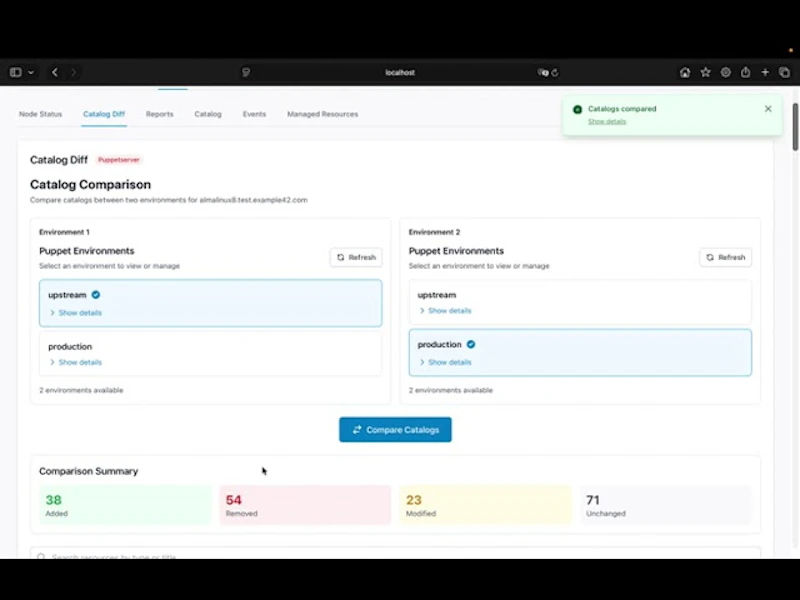Select the Catalog Diff tab
The width and height of the screenshot is (800, 600).
(104, 114)
